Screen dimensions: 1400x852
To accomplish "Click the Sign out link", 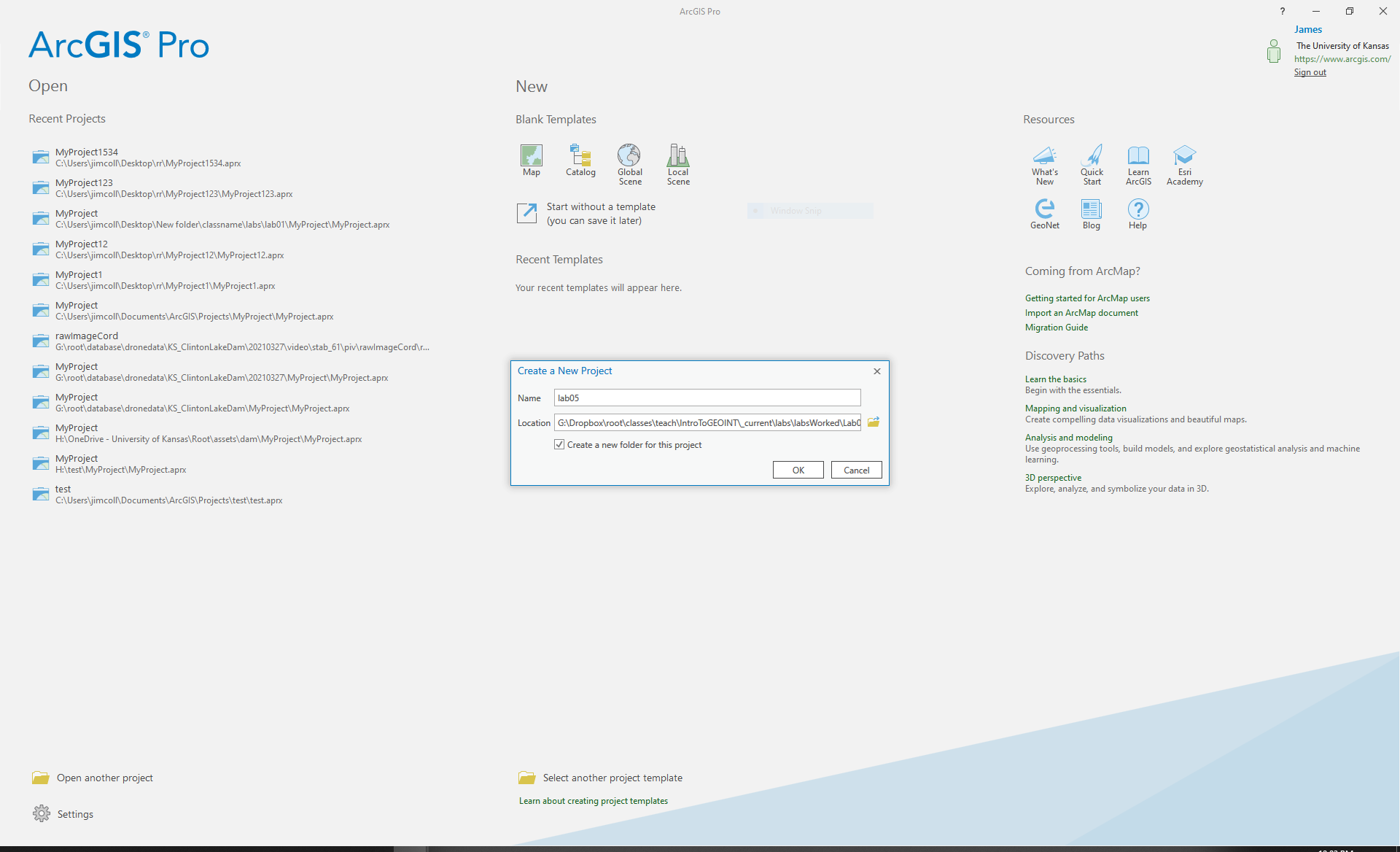I will point(1310,72).
